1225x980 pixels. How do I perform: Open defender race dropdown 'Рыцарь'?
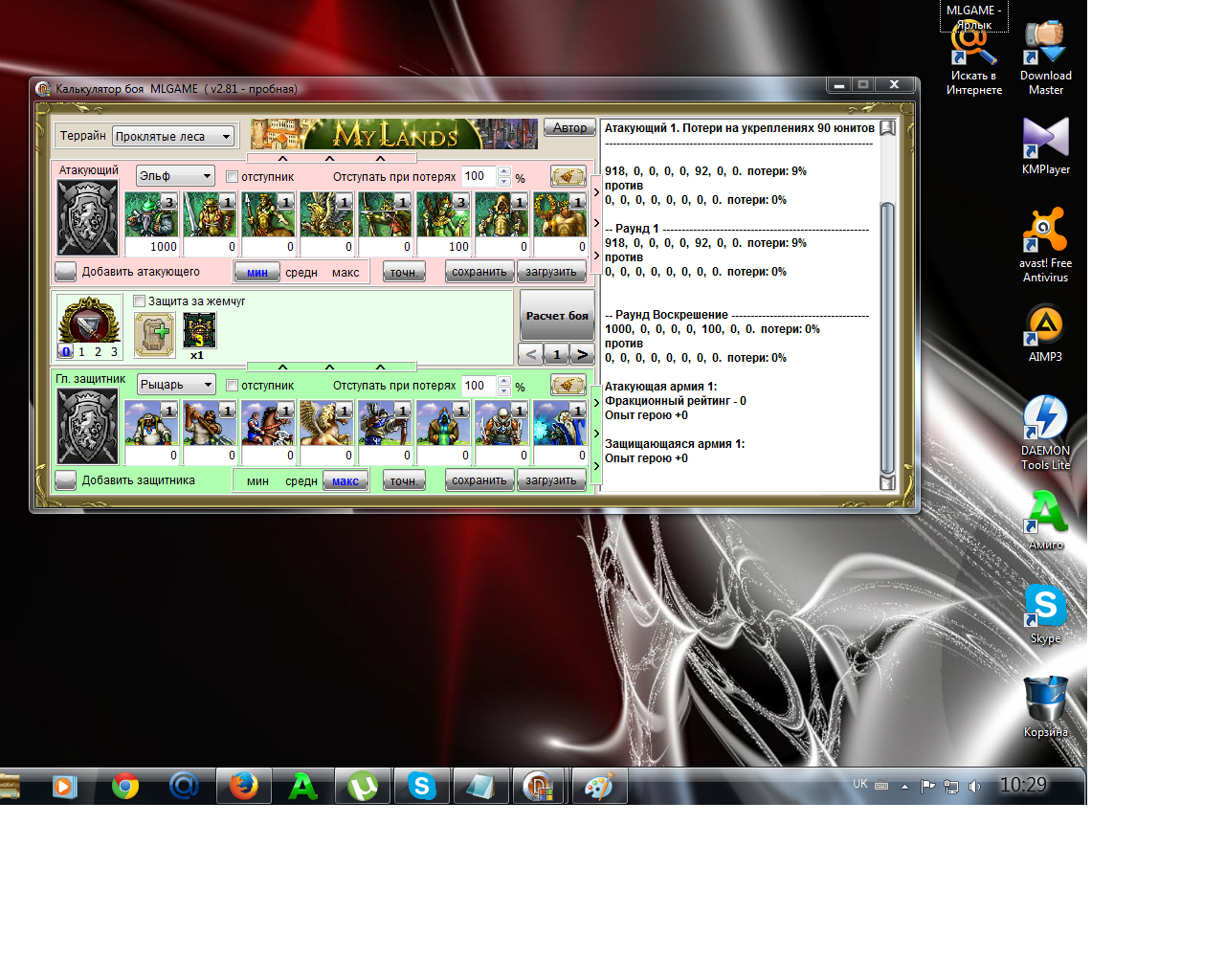click(176, 385)
